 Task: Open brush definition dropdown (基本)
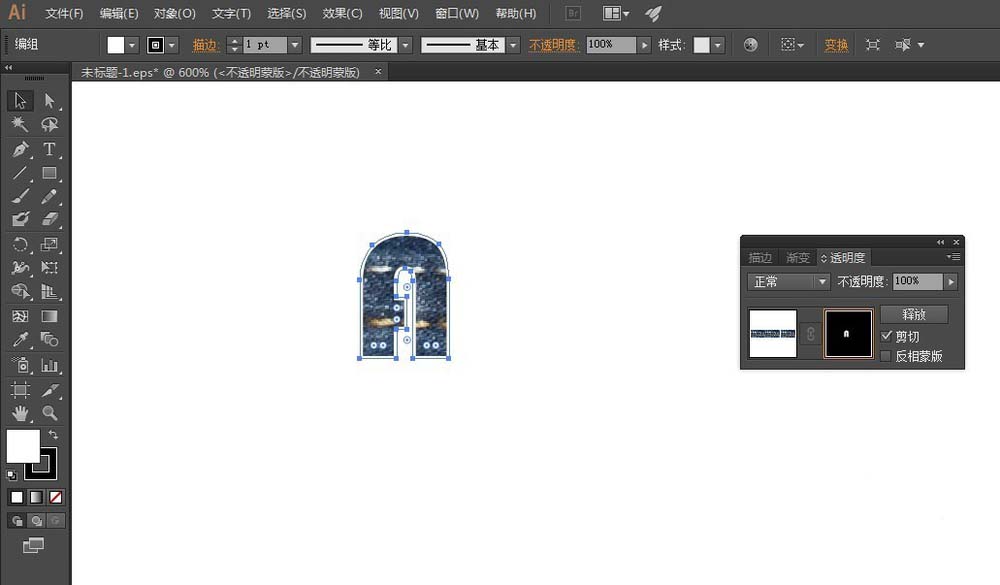[513, 45]
